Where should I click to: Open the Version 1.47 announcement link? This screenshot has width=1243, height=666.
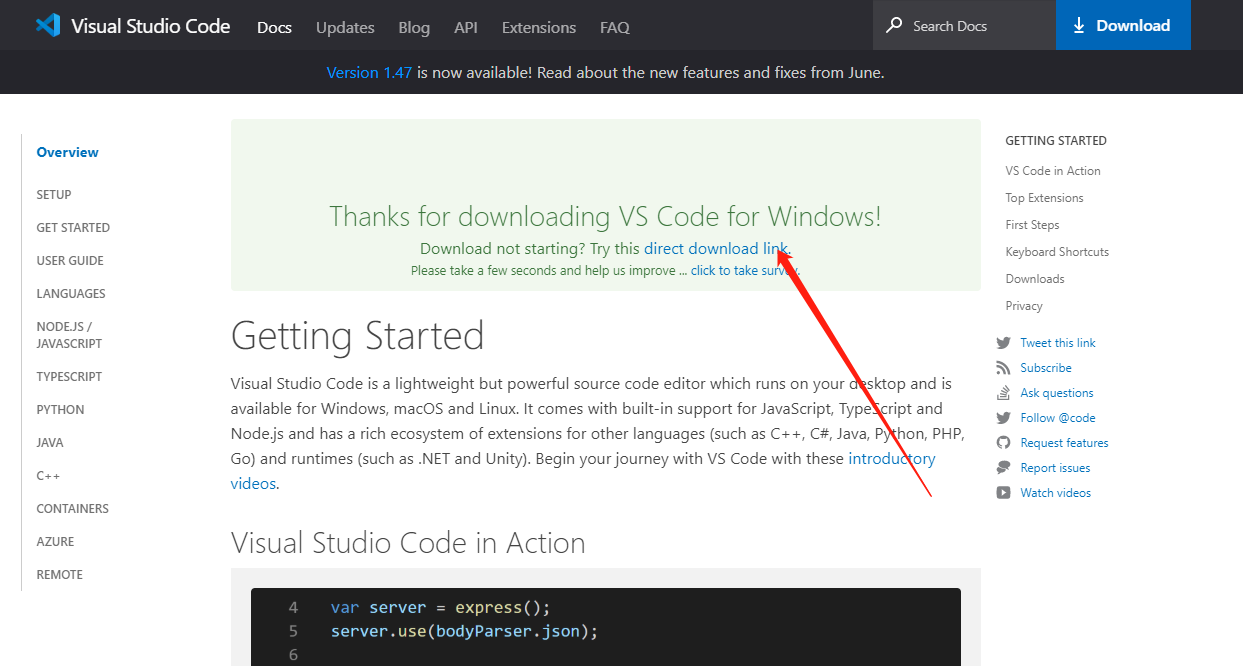369,72
